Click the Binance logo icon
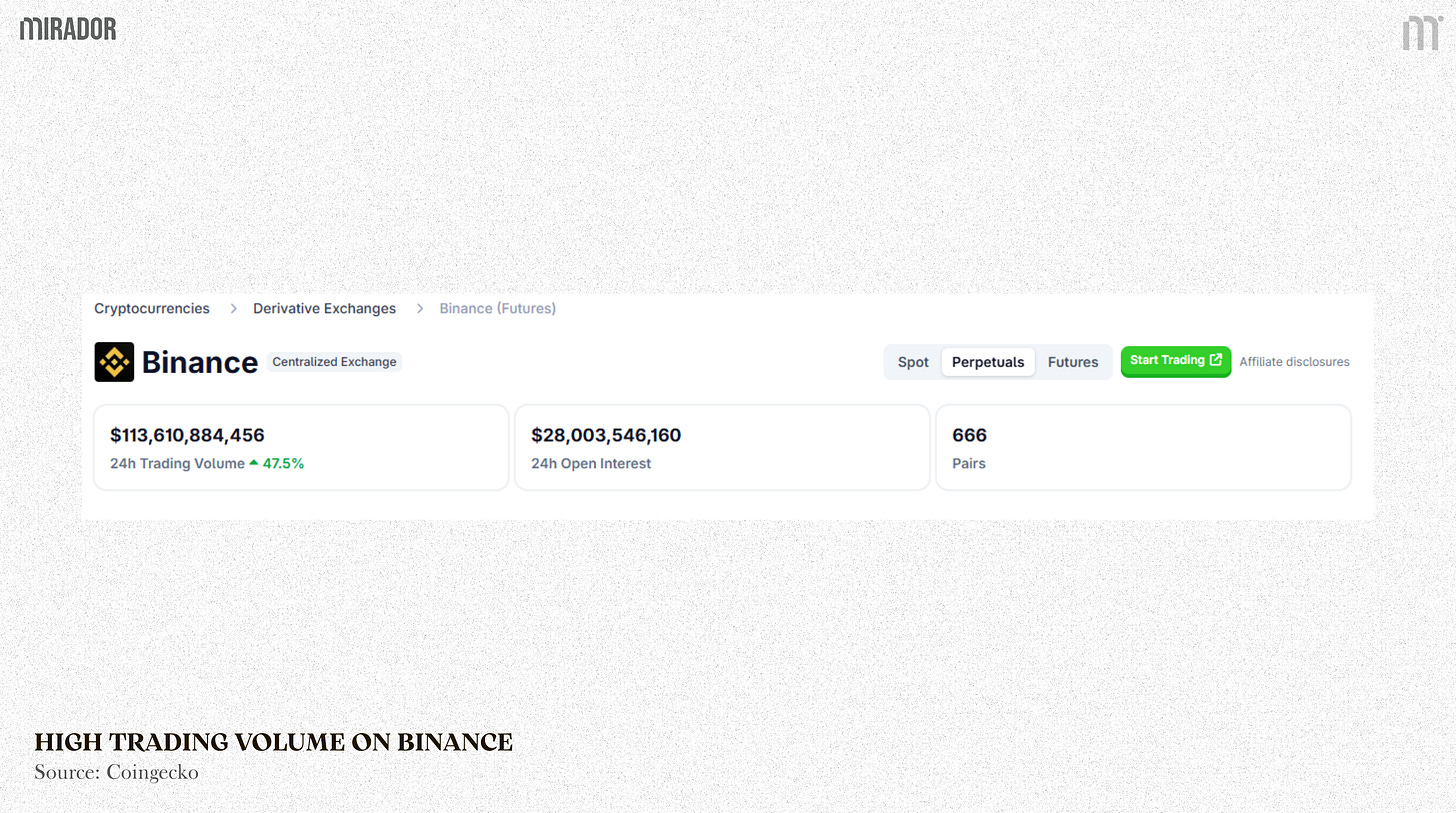This screenshot has height=813, width=1456. coord(114,362)
